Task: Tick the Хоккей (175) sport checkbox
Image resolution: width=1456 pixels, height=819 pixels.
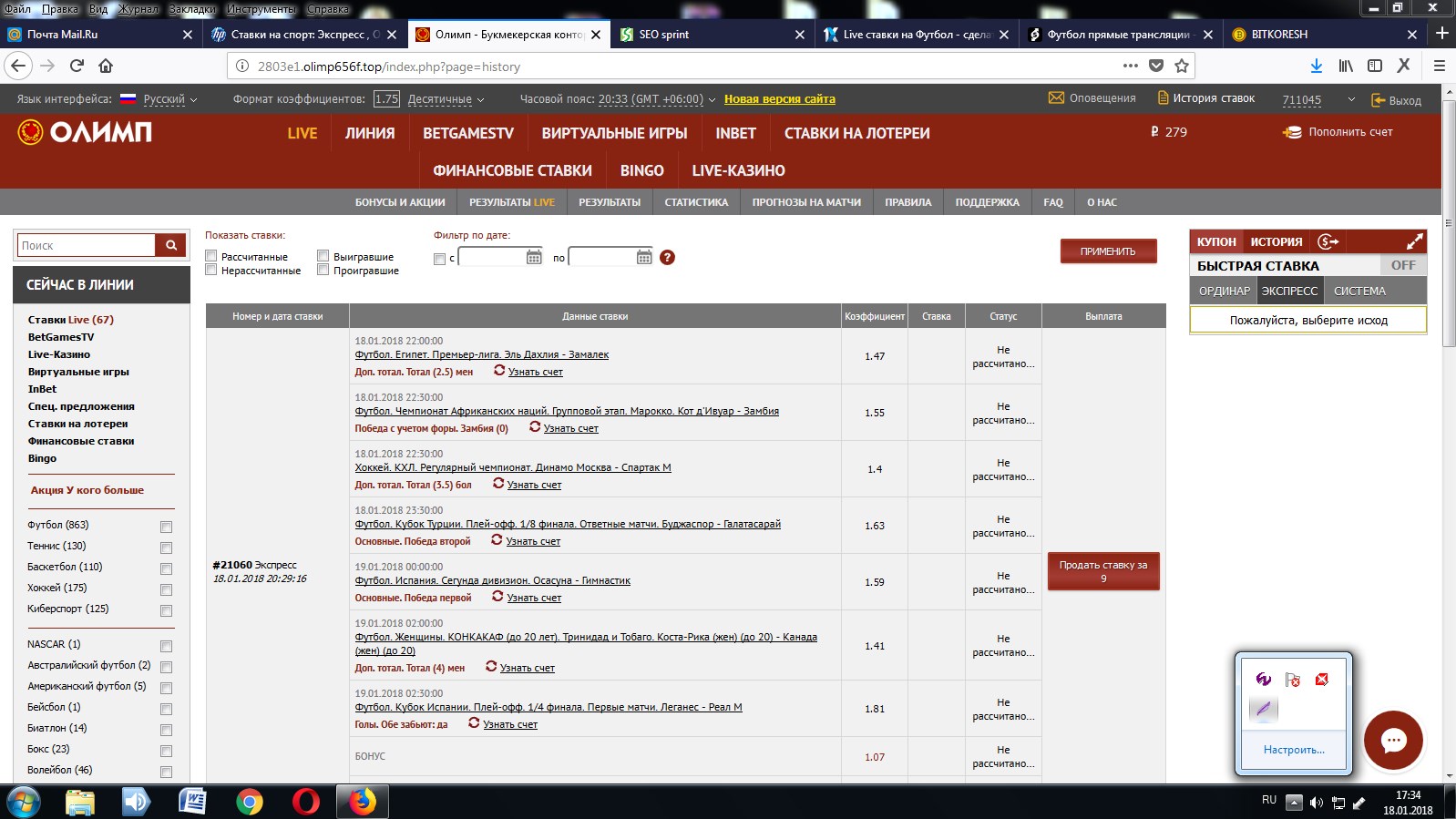Action: tap(166, 589)
